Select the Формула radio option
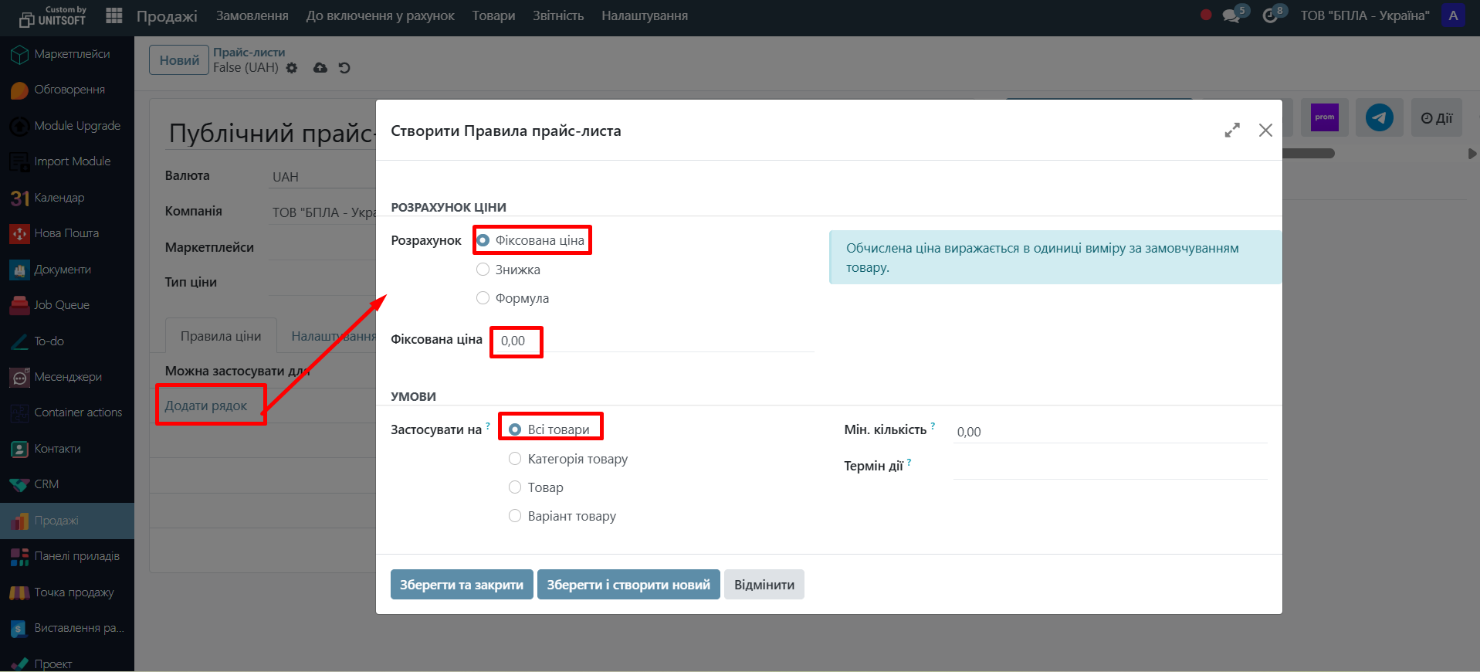1480x672 pixels. click(483, 298)
